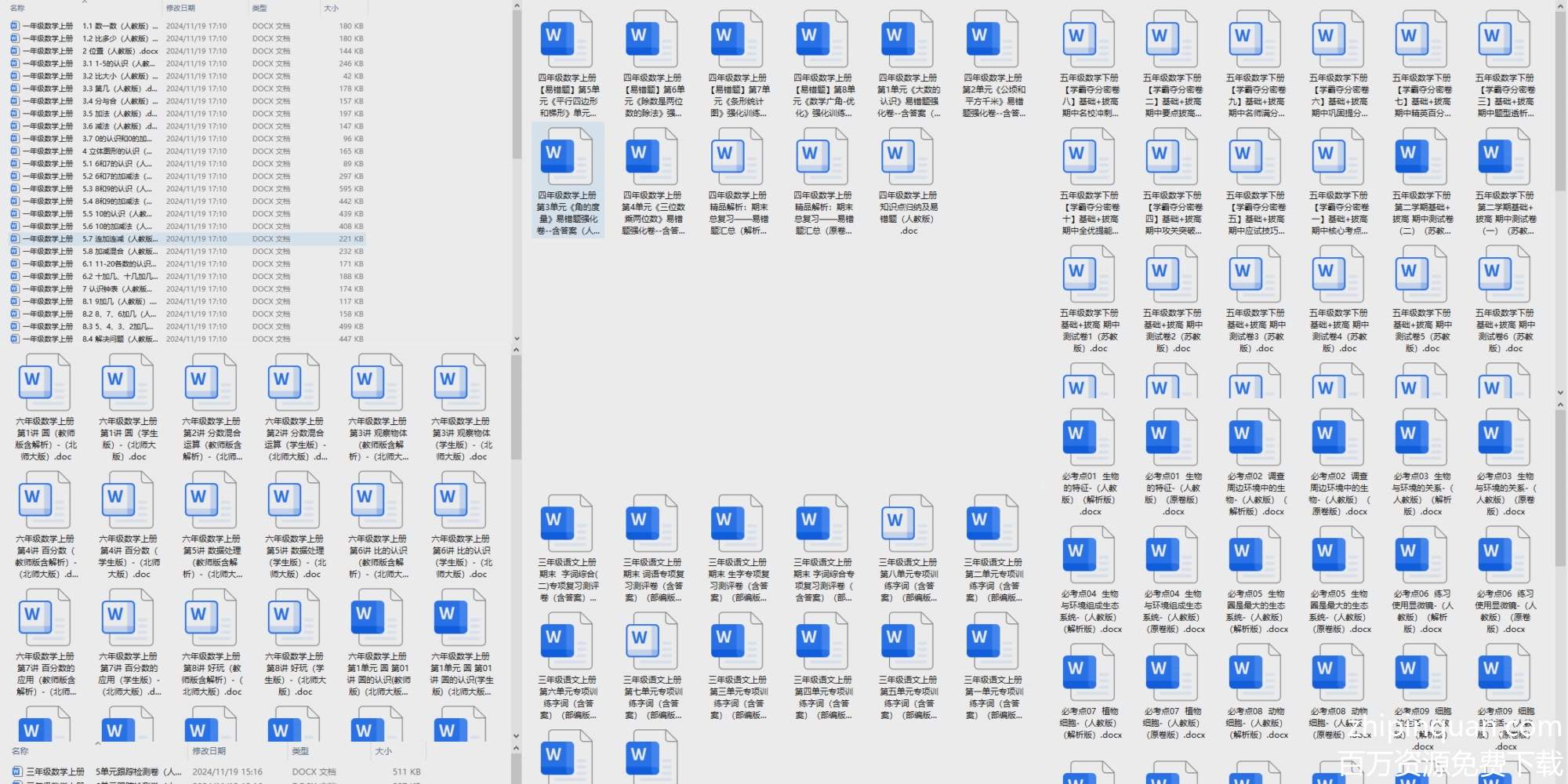Viewport: 1568px width, 784px height.
Task: Click small Word icon beside 1.1 数一数 row
Action: tap(14, 26)
